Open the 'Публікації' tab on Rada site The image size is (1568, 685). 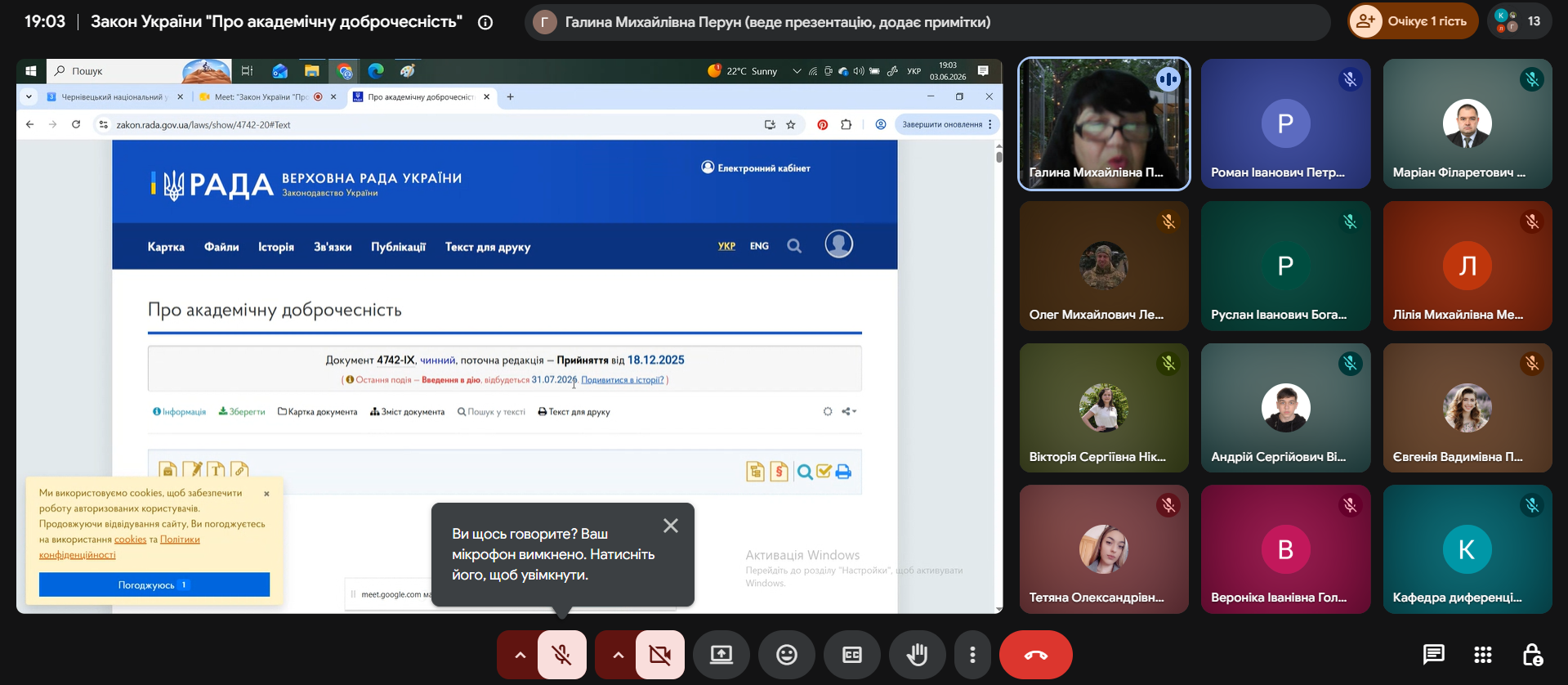[398, 247]
